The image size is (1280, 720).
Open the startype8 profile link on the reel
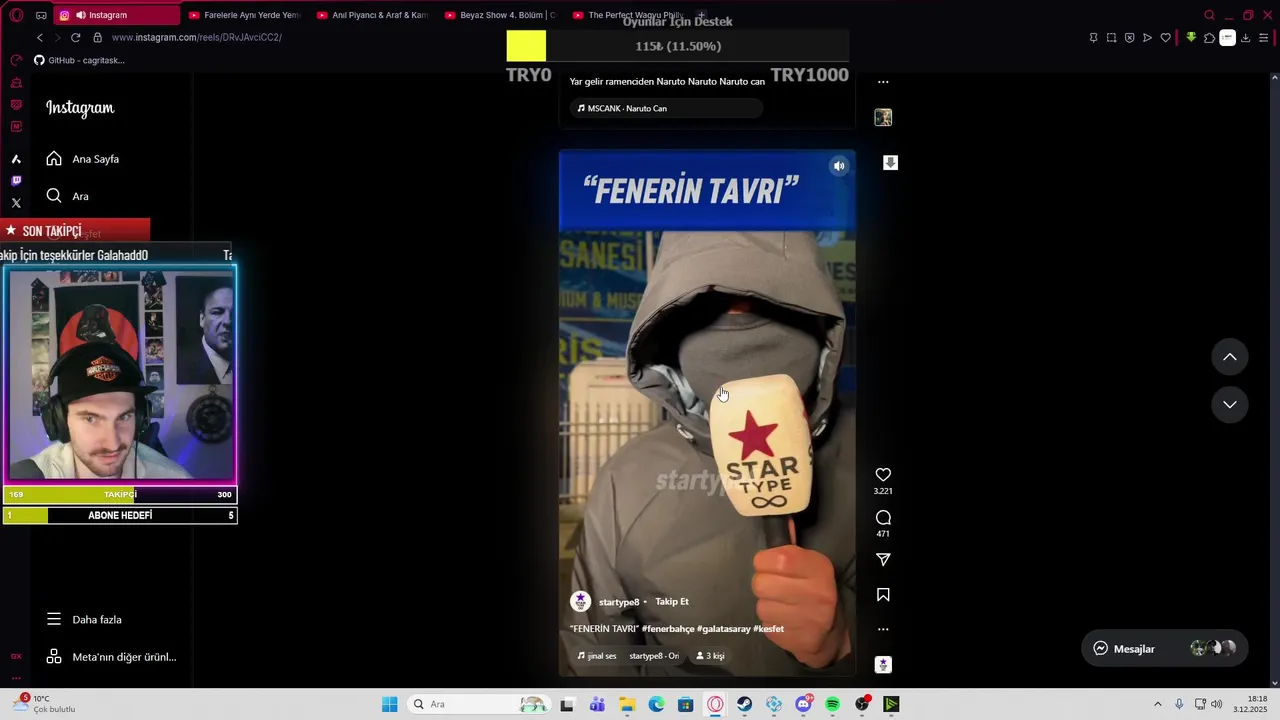(x=619, y=602)
